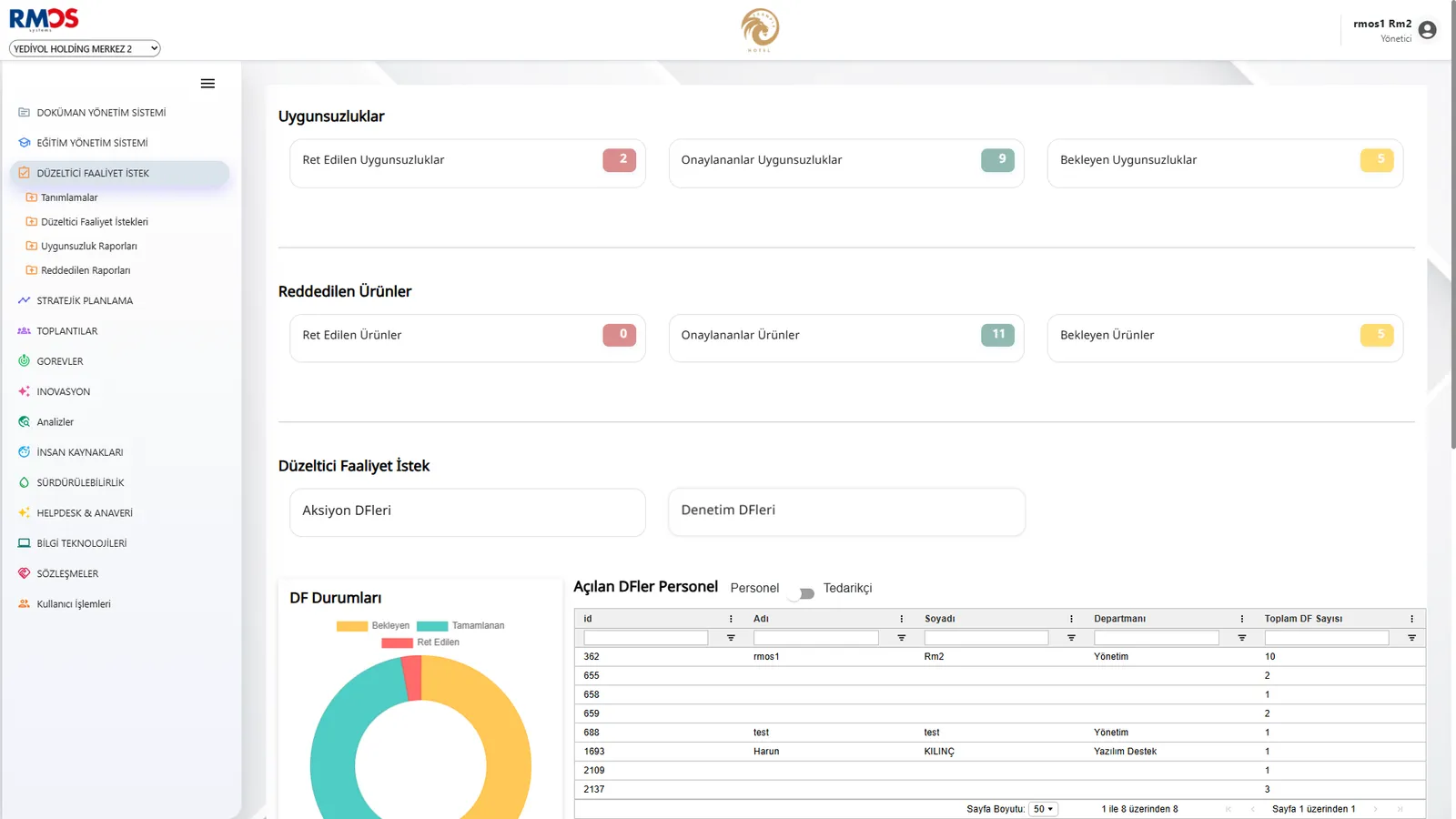
Task: Open the Toplam DF Sayısı column options menu
Action: click(x=1412, y=619)
